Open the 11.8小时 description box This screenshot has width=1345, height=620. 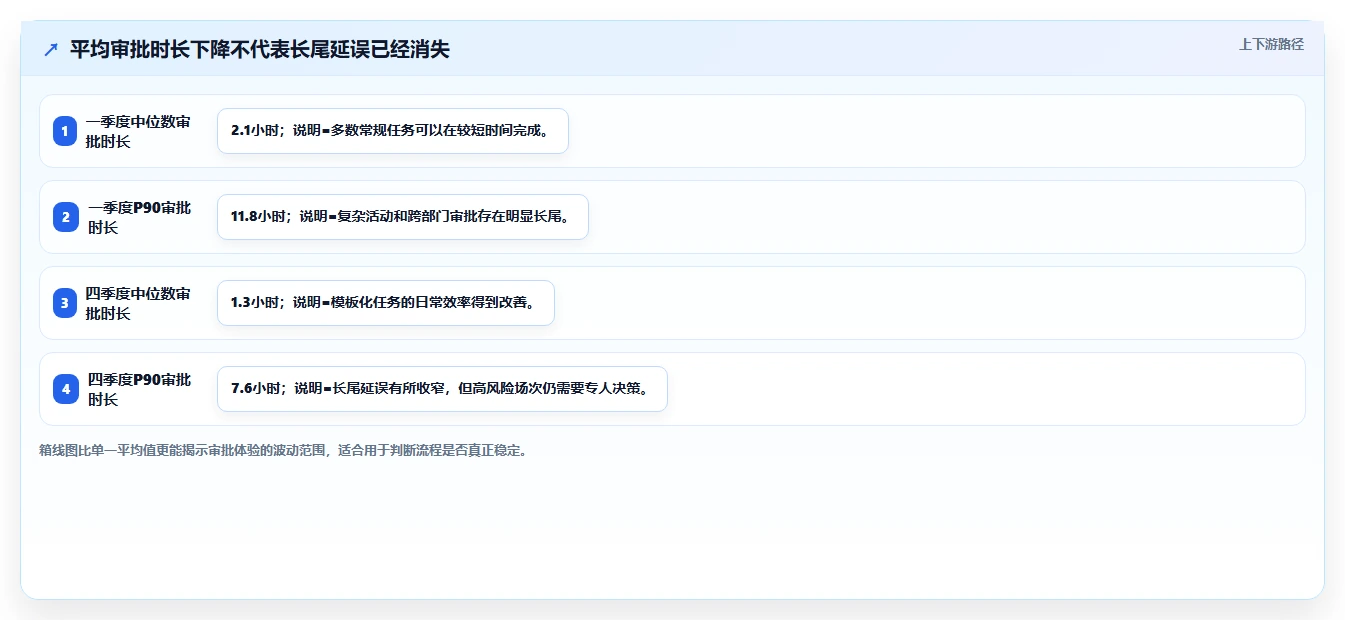coord(403,217)
